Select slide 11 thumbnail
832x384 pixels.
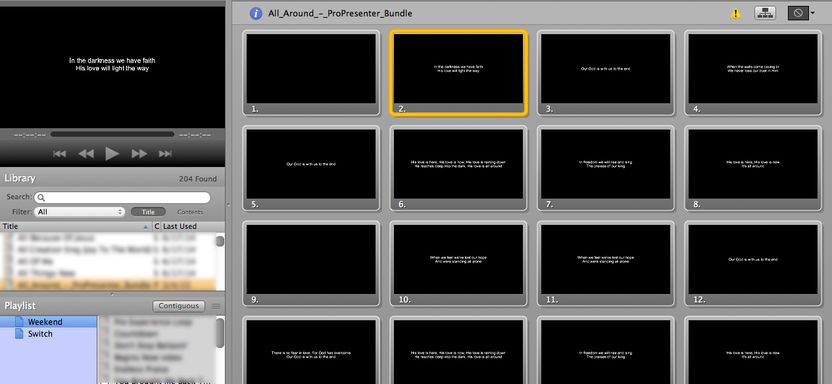click(605, 264)
